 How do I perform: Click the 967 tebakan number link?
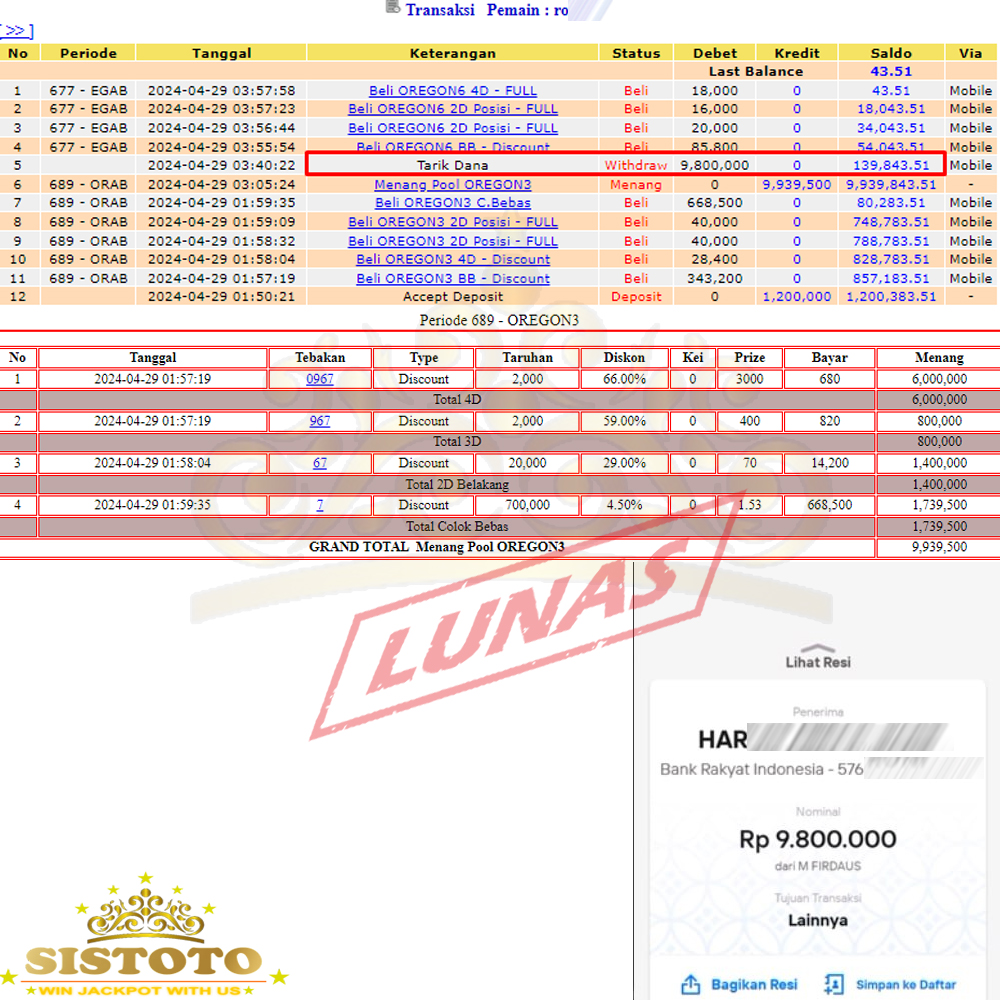point(319,421)
